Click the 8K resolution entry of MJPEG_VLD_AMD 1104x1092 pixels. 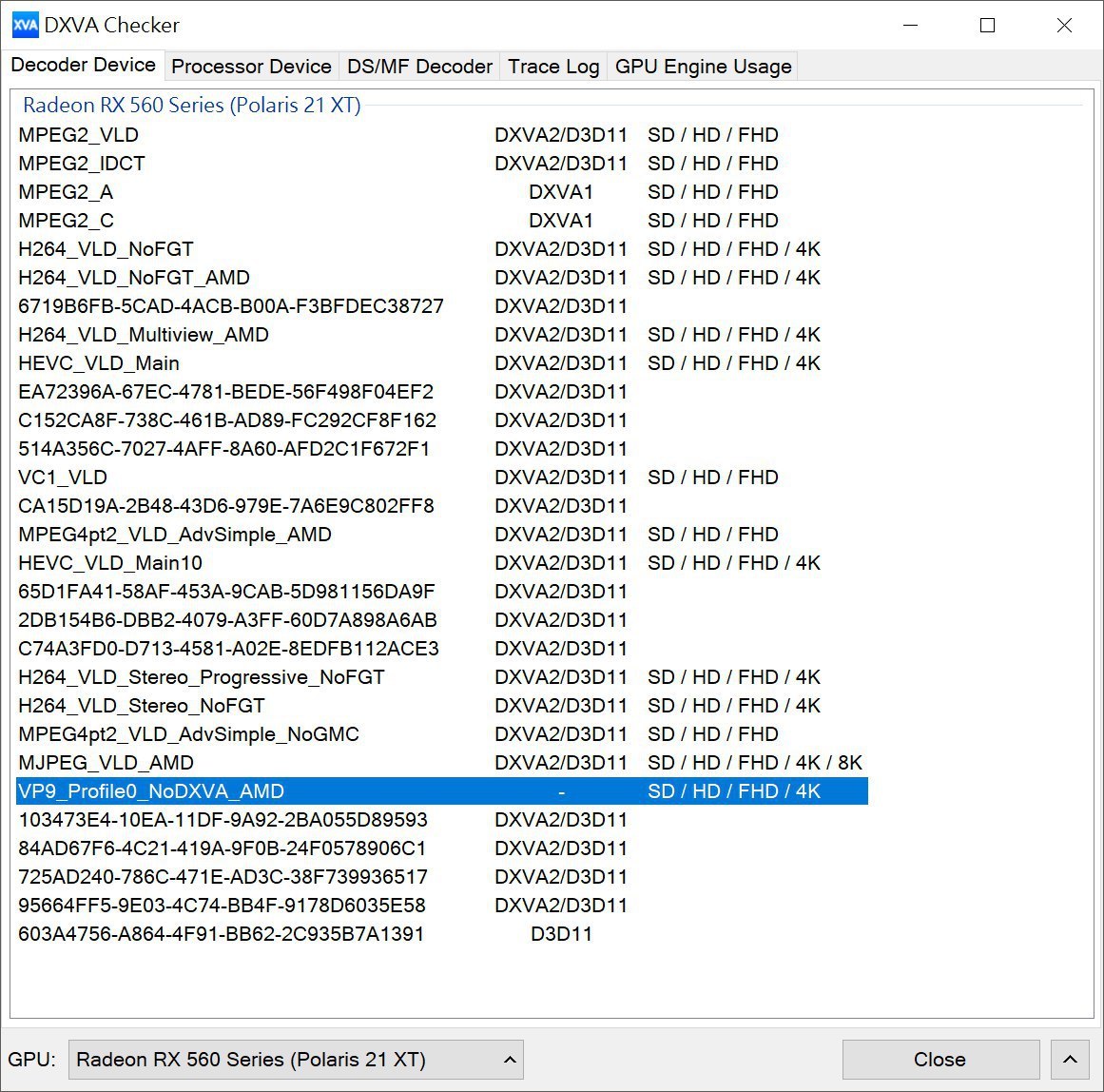[850, 762]
